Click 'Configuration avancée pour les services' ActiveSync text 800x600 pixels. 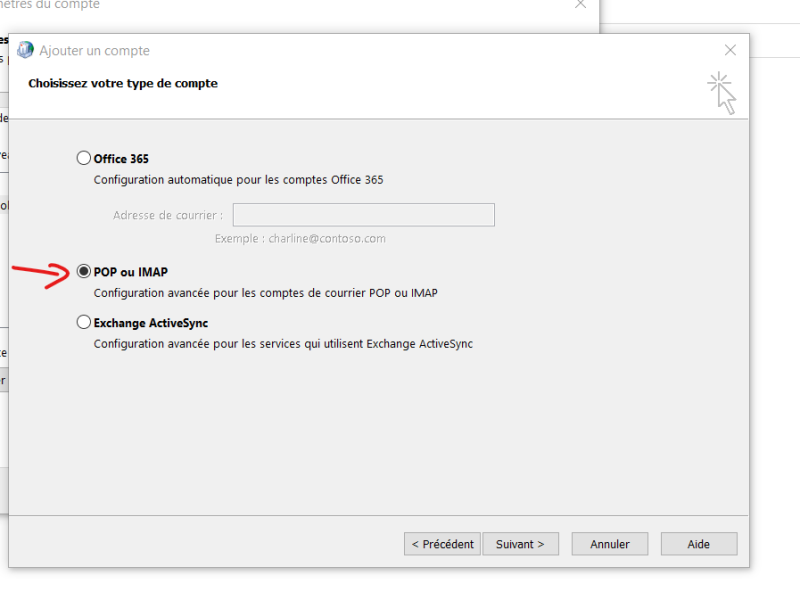point(283,344)
